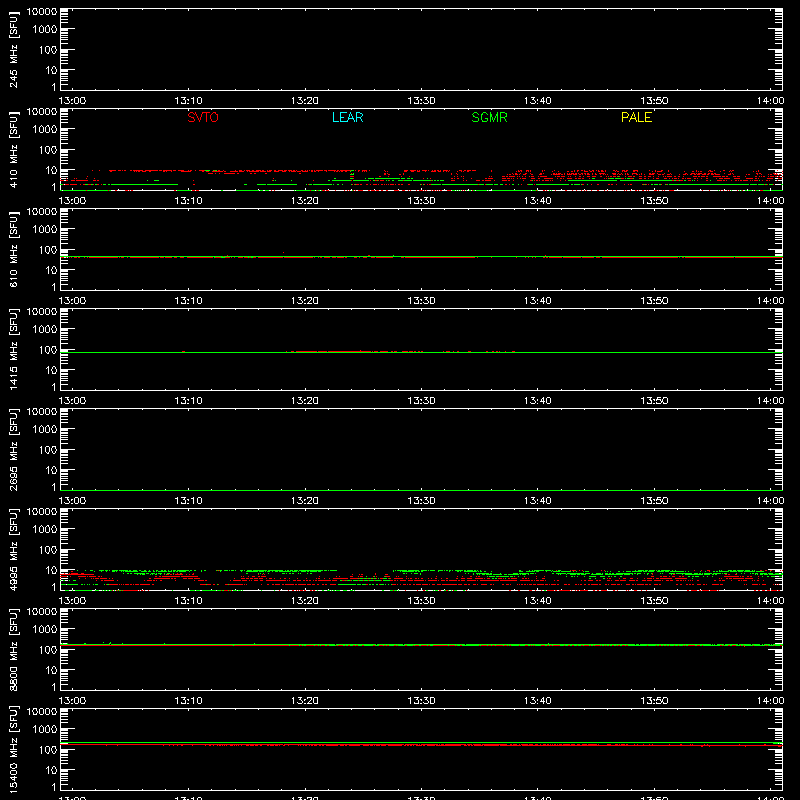
Task: Click the 13:10 tick under the 2695 MHz panel
Action: (x=188, y=501)
